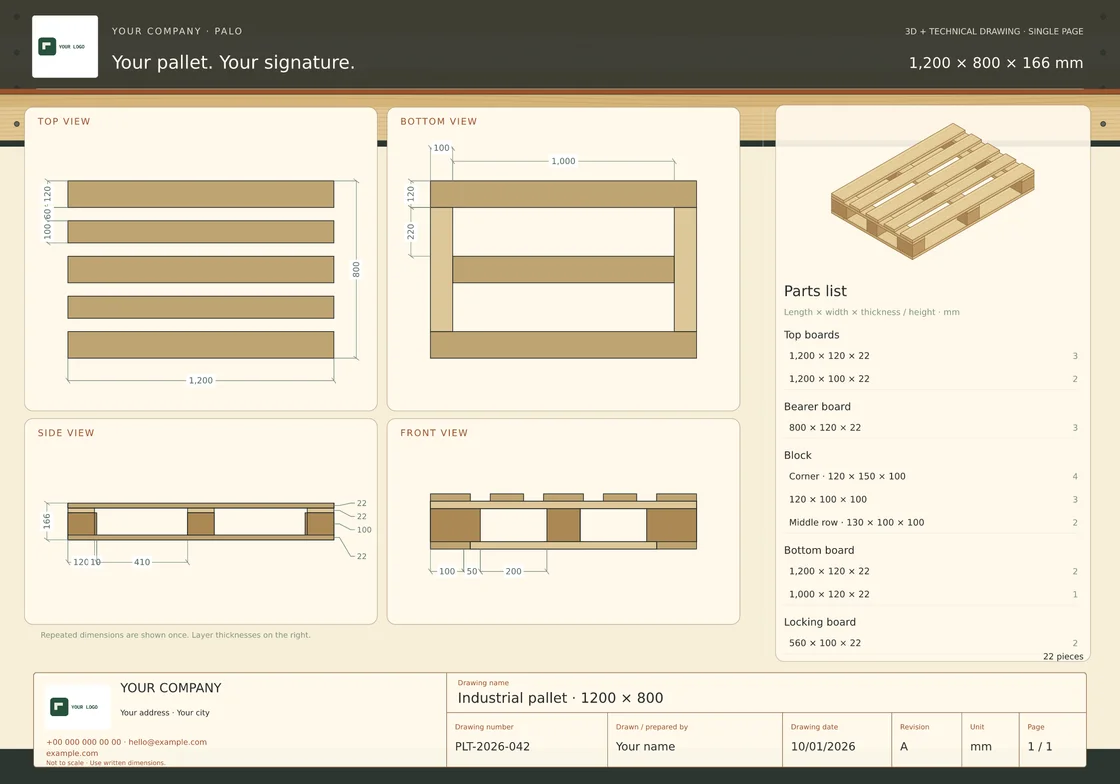Select the topmost board in the top view drawing
This screenshot has width=1120, height=784.
tap(201, 194)
